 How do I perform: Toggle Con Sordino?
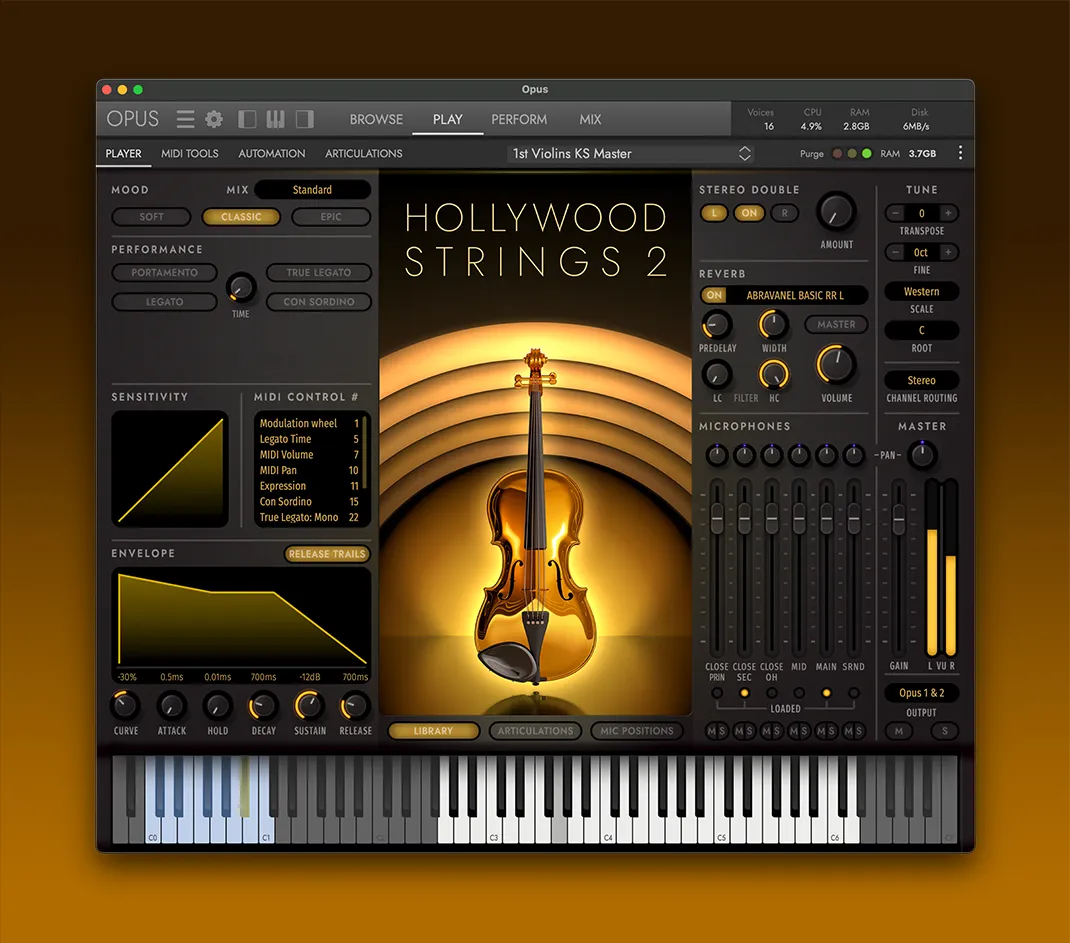pos(319,302)
